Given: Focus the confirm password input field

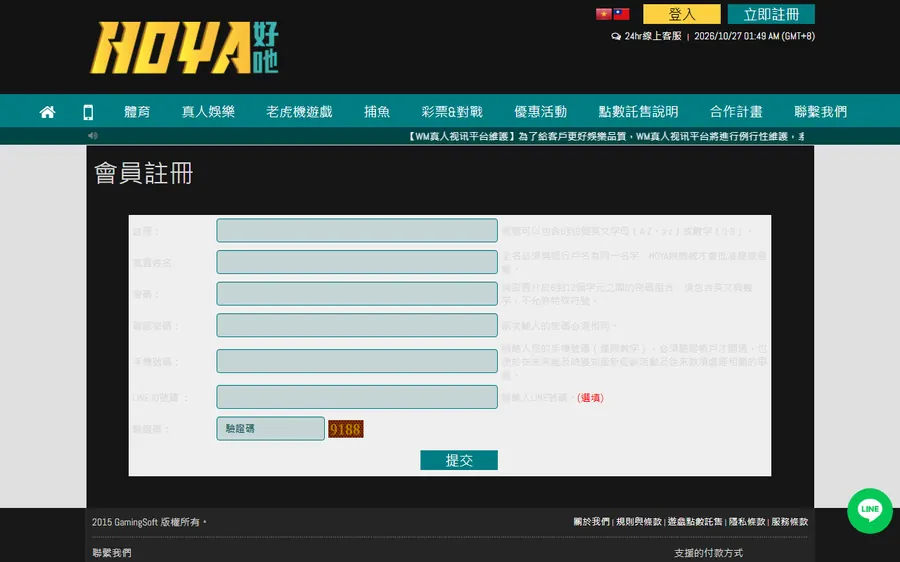Looking at the screenshot, I should pos(357,325).
